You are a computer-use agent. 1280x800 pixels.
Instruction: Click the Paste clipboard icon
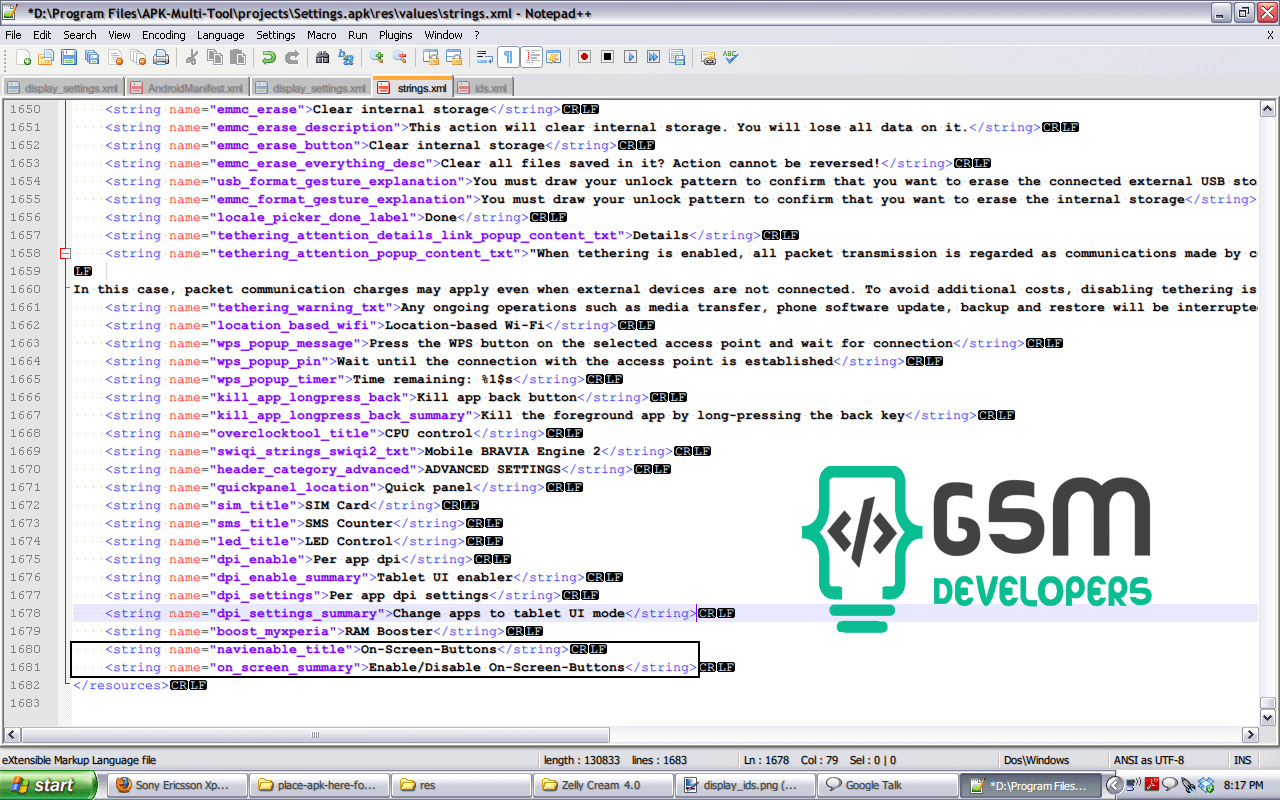click(237, 57)
